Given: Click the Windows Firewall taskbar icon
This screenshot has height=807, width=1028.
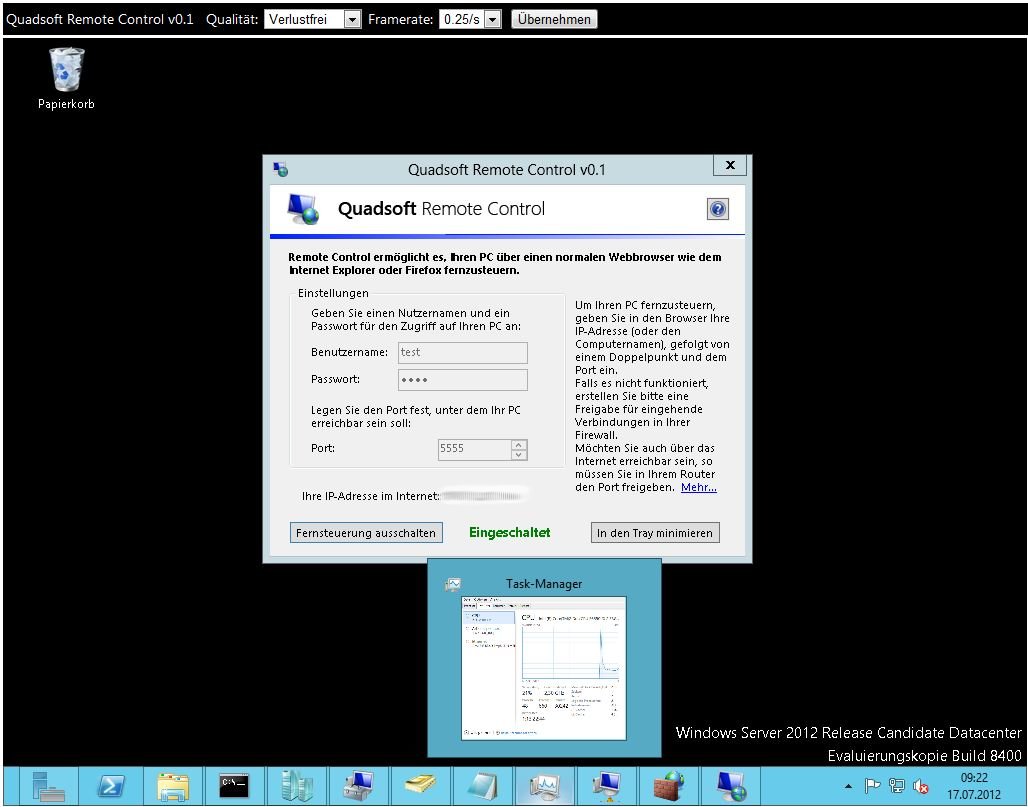Looking at the screenshot, I should click(x=667, y=786).
